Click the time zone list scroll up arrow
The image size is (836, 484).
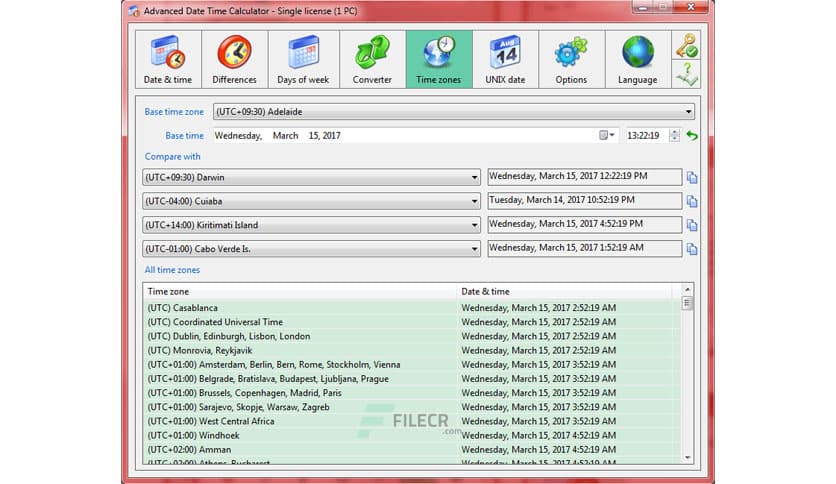[687, 289]
